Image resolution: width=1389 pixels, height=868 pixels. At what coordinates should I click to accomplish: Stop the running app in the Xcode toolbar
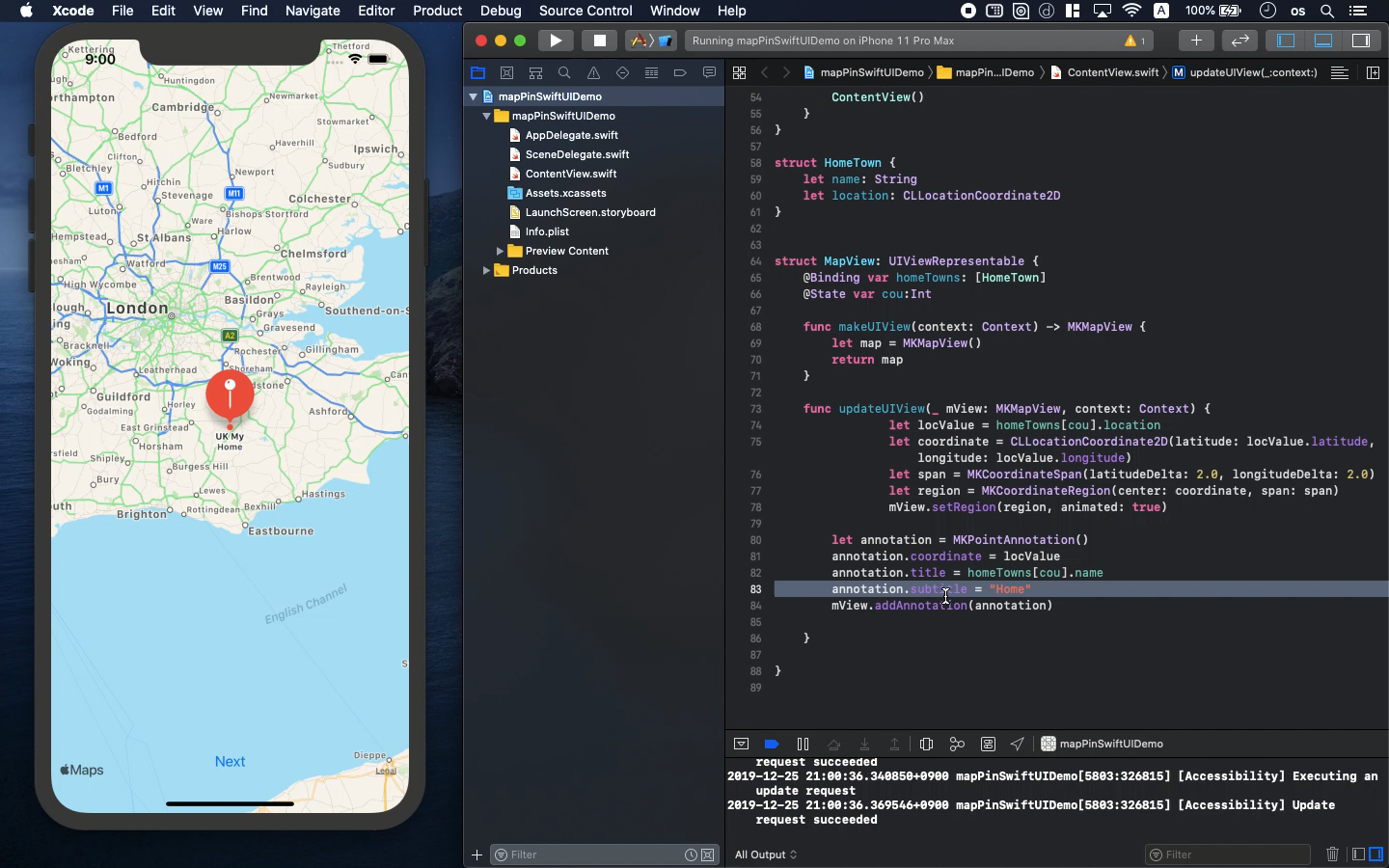tap(599, 41)
